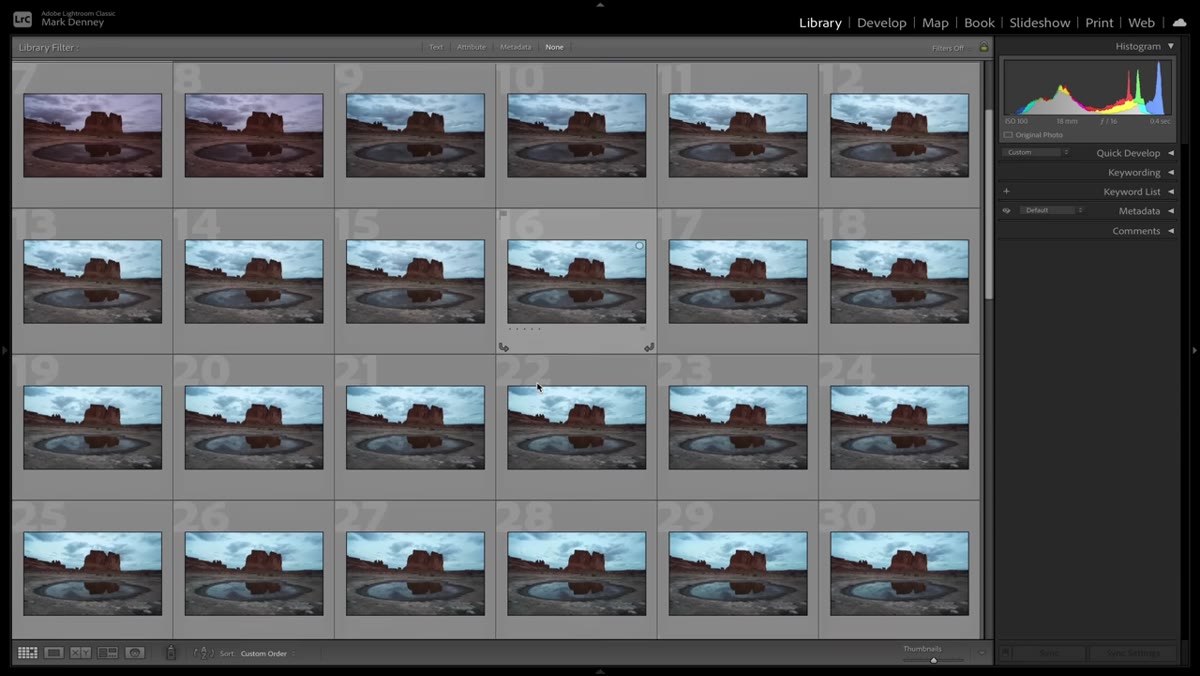
Task: Rotate photo 16 clockwise
Action: (x=649, y=347)
